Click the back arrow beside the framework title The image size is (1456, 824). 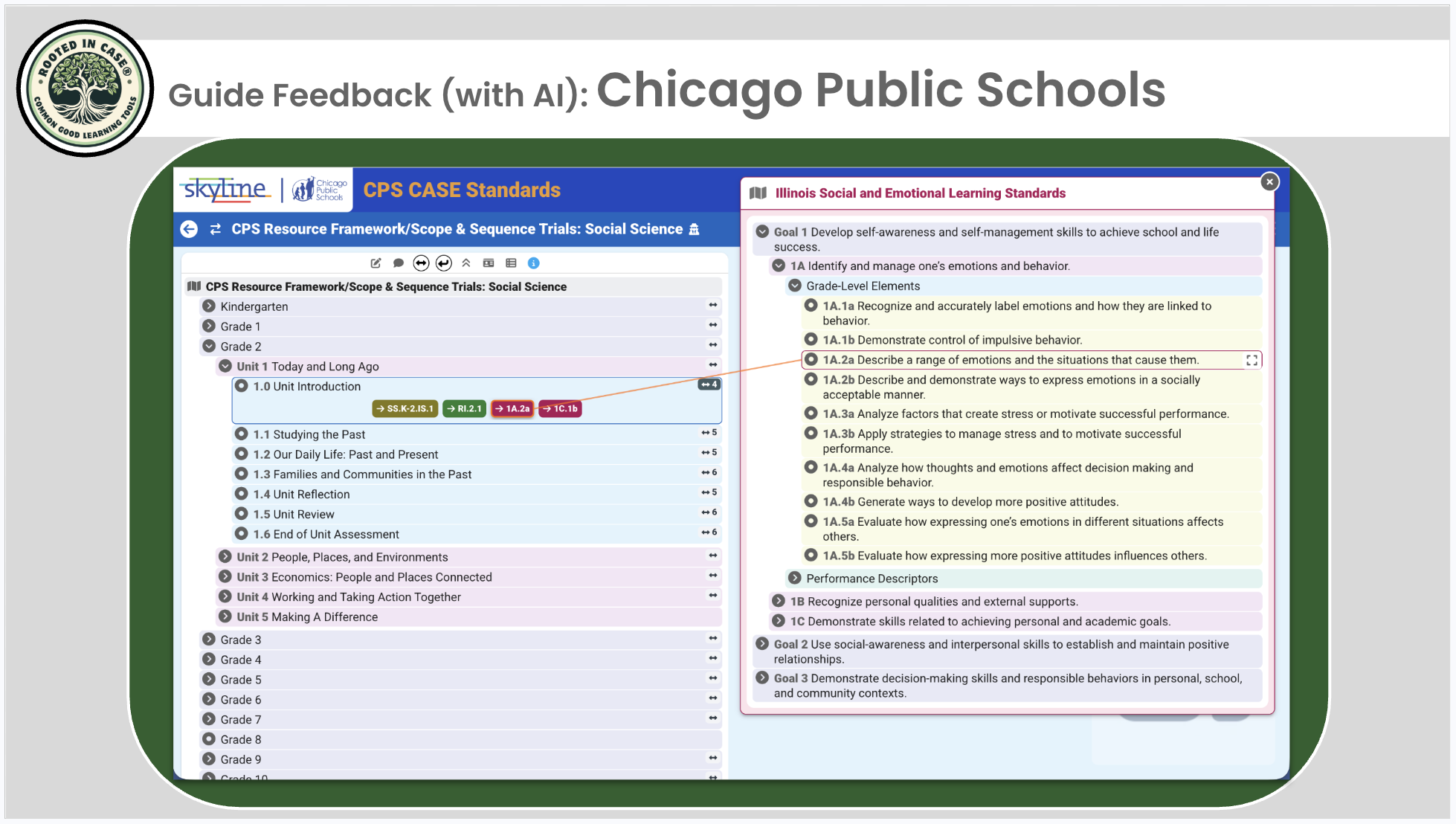[189, 229]
